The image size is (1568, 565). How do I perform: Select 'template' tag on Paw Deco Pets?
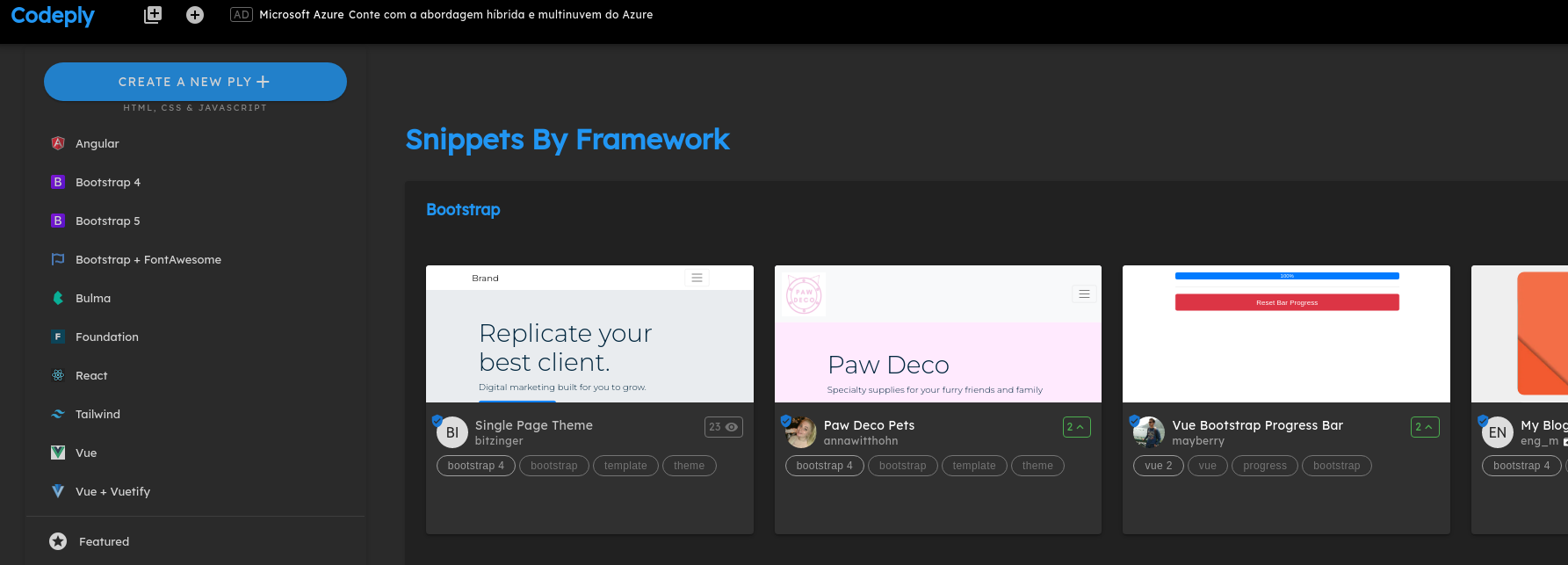point(974,466)
